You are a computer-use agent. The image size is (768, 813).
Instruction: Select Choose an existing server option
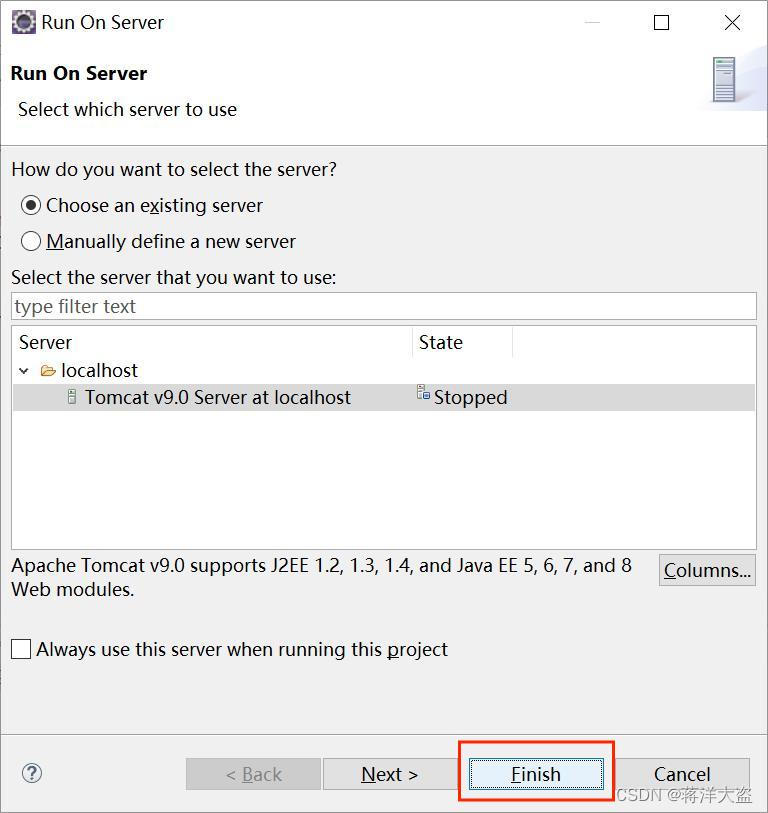pos(32,205)
